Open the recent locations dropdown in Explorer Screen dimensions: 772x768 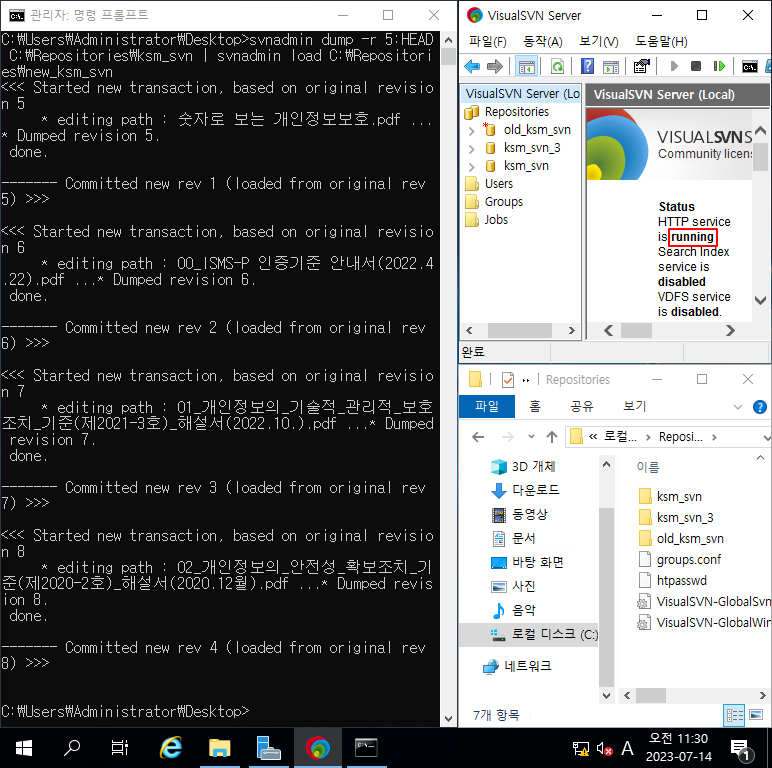point(531,437)
